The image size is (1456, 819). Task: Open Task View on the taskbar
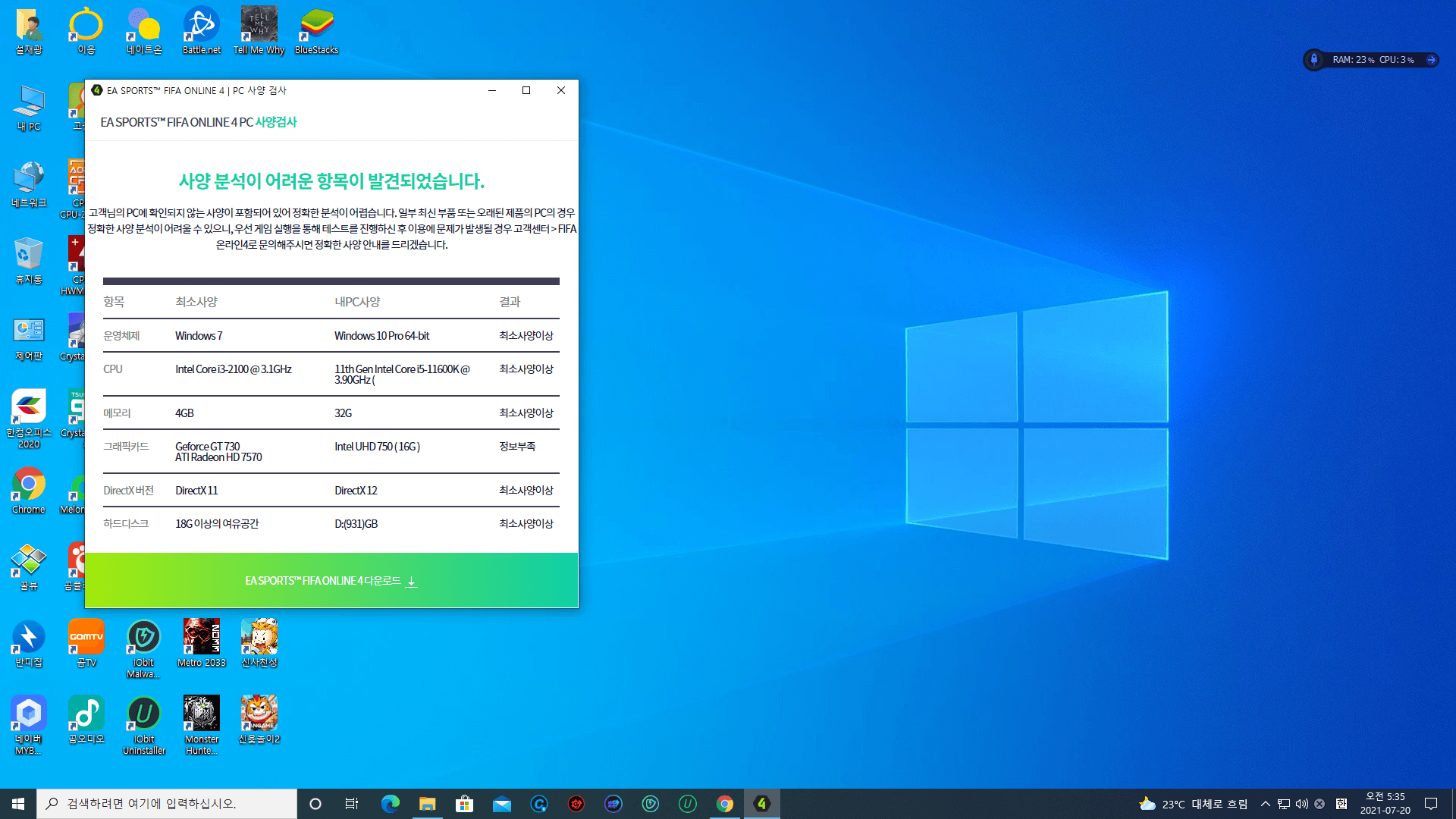[352, 804]
